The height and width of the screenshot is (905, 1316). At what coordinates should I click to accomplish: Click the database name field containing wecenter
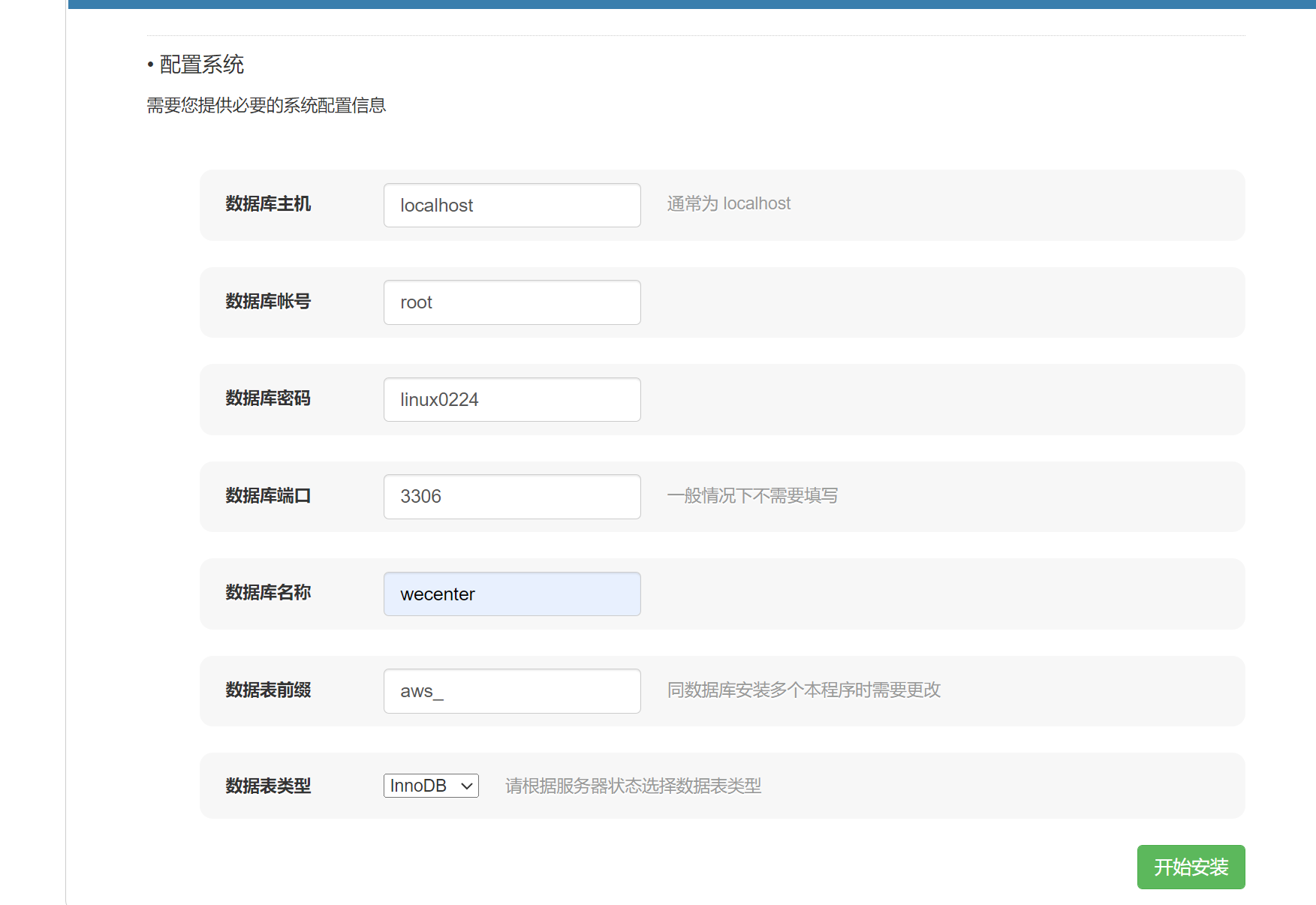click(511, 594)
